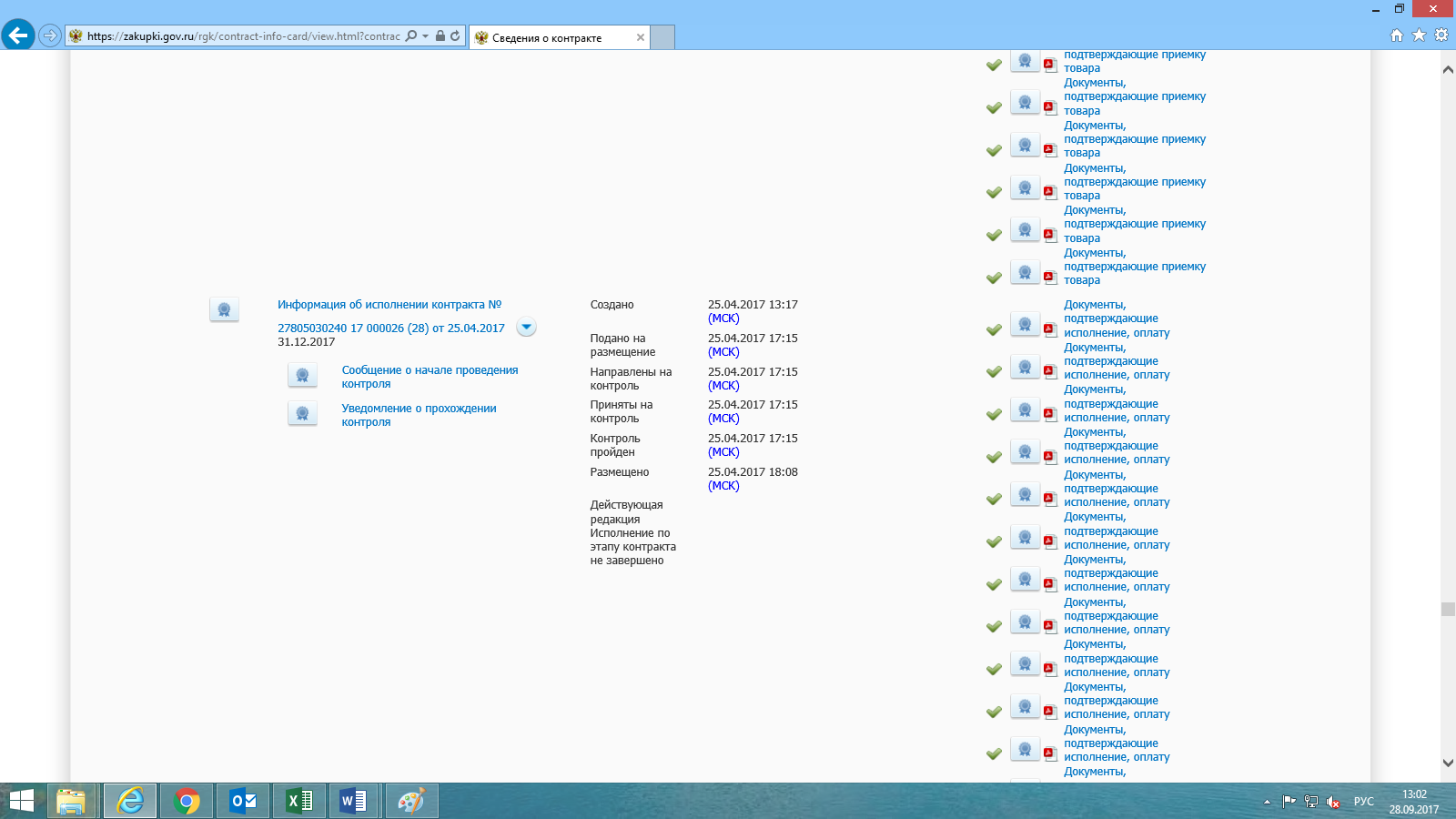This screenshot has height=819, width=1456.
Task: Launch Google Chrome from the taskbar
Action: pos(187,801)
